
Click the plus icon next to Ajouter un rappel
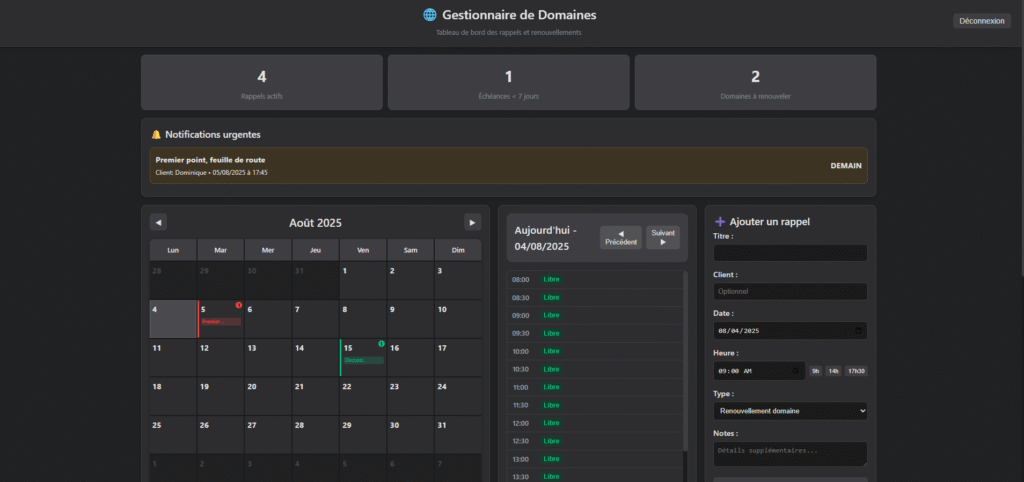[x=720, y=221]
